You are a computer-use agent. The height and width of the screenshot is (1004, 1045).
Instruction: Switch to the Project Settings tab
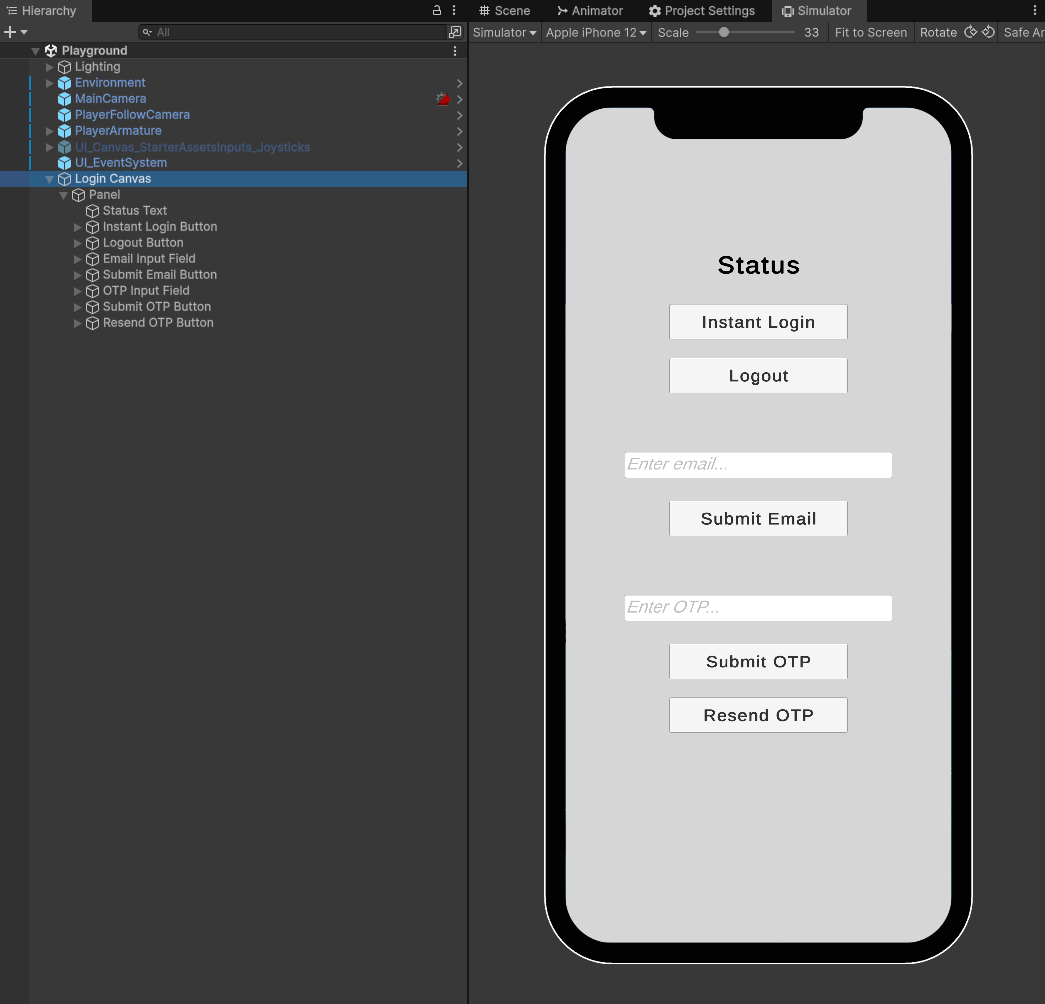(x=702, y=10)
